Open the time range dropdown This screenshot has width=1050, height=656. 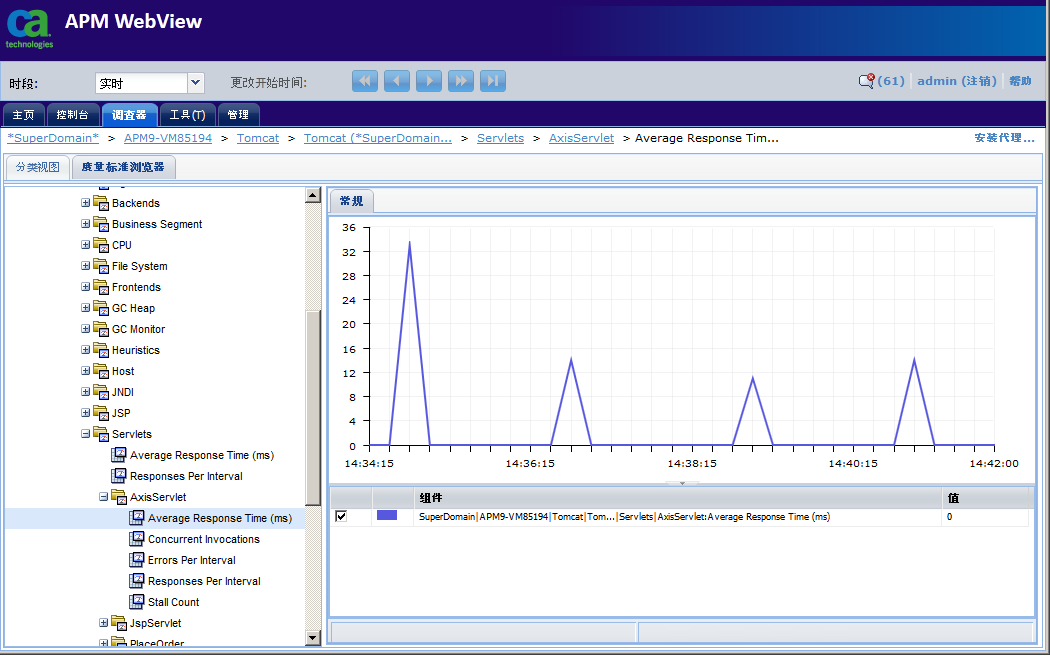tap(196, 83)
